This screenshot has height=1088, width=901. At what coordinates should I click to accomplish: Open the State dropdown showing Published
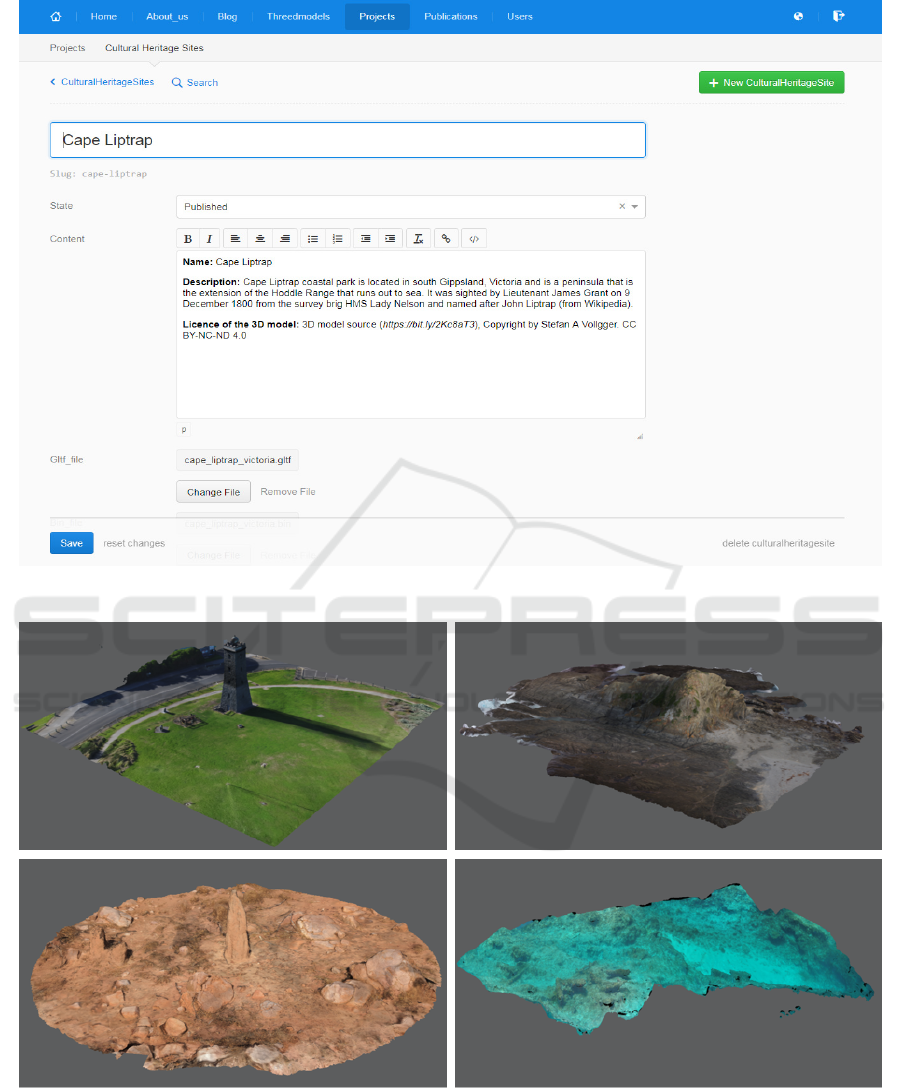pyautogui.click(x=400, y=207)
